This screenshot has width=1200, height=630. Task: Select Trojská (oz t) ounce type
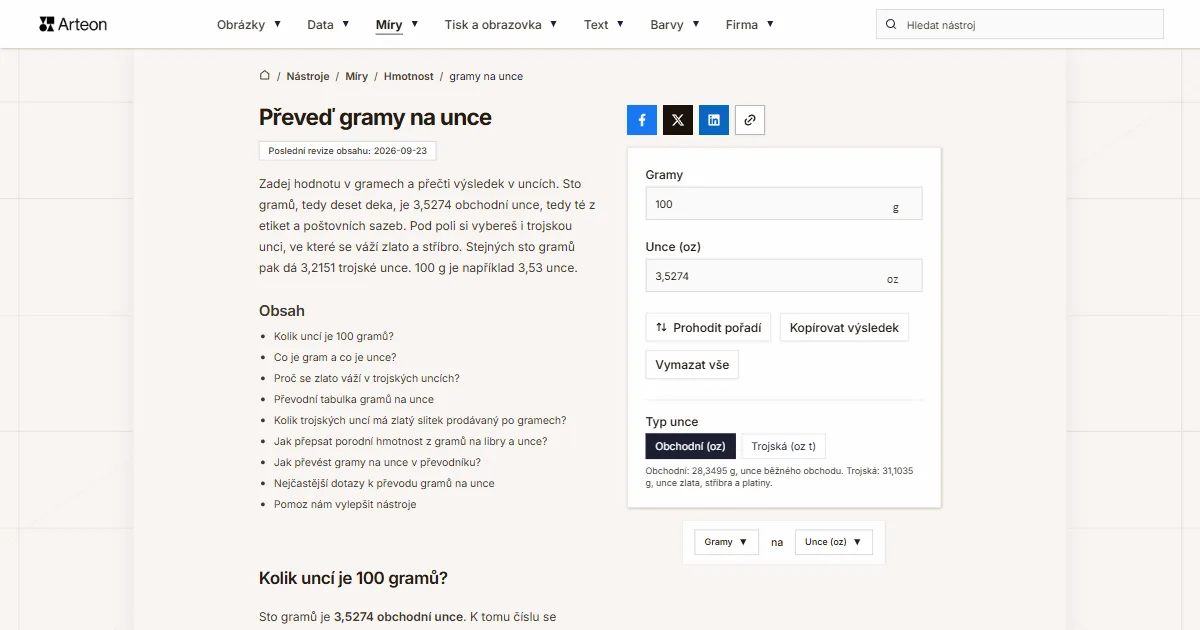pos(784,446)
